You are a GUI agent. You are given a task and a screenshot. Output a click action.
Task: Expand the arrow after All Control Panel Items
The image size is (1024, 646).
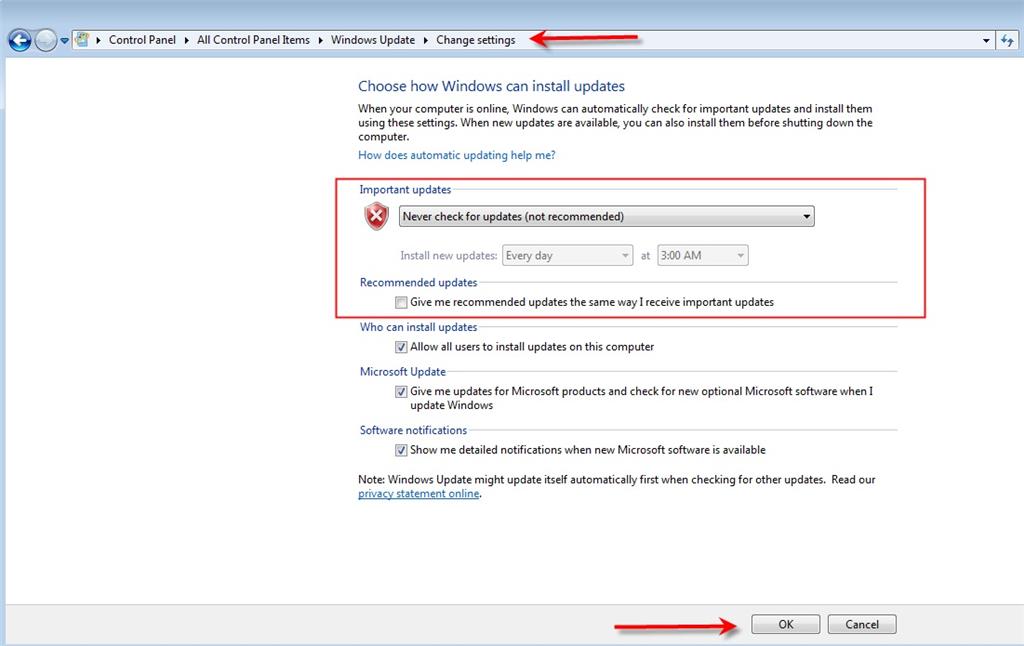(321, 40)
